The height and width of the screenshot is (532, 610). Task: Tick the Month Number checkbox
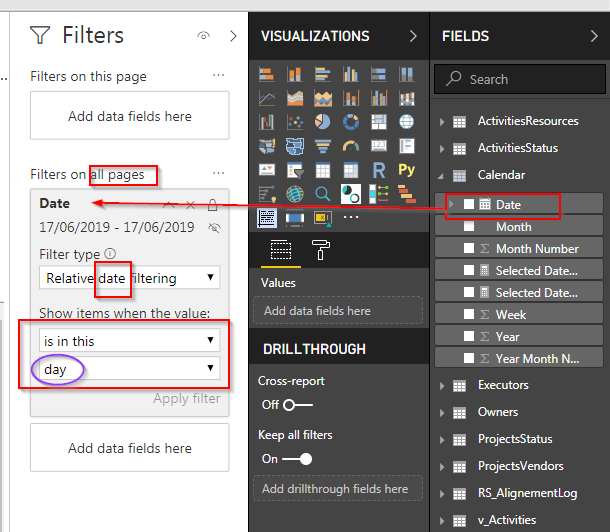[469, 248]
